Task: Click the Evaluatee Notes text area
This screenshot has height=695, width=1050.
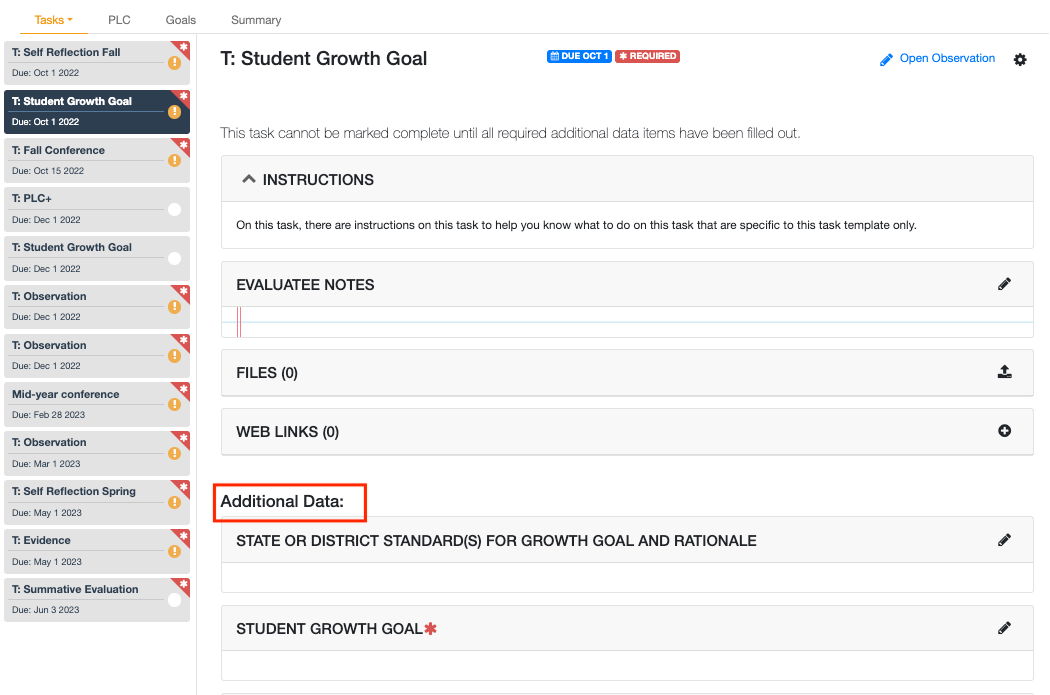Action: tap(627, 322)
